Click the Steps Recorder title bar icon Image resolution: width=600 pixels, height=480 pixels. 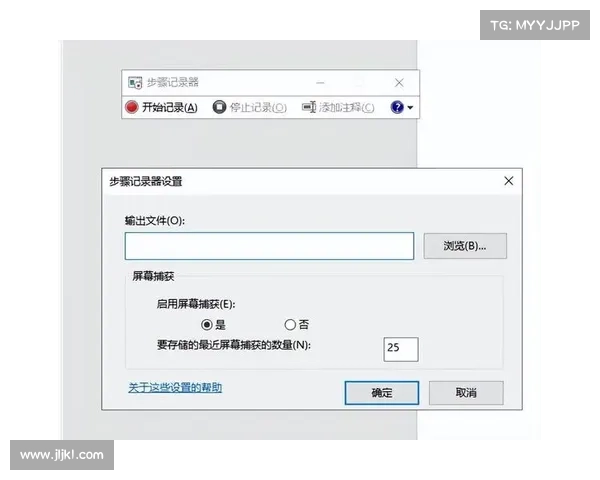135,82
